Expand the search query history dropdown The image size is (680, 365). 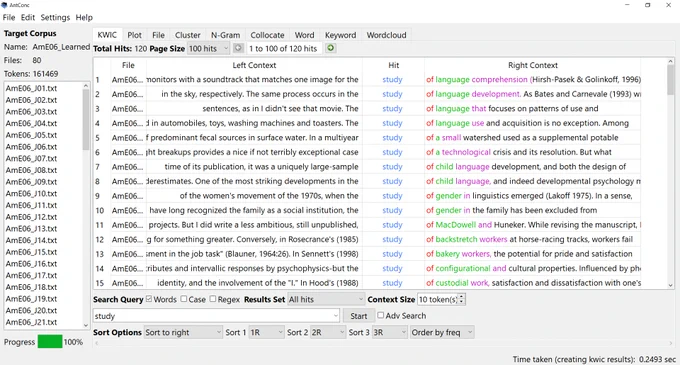336,316
